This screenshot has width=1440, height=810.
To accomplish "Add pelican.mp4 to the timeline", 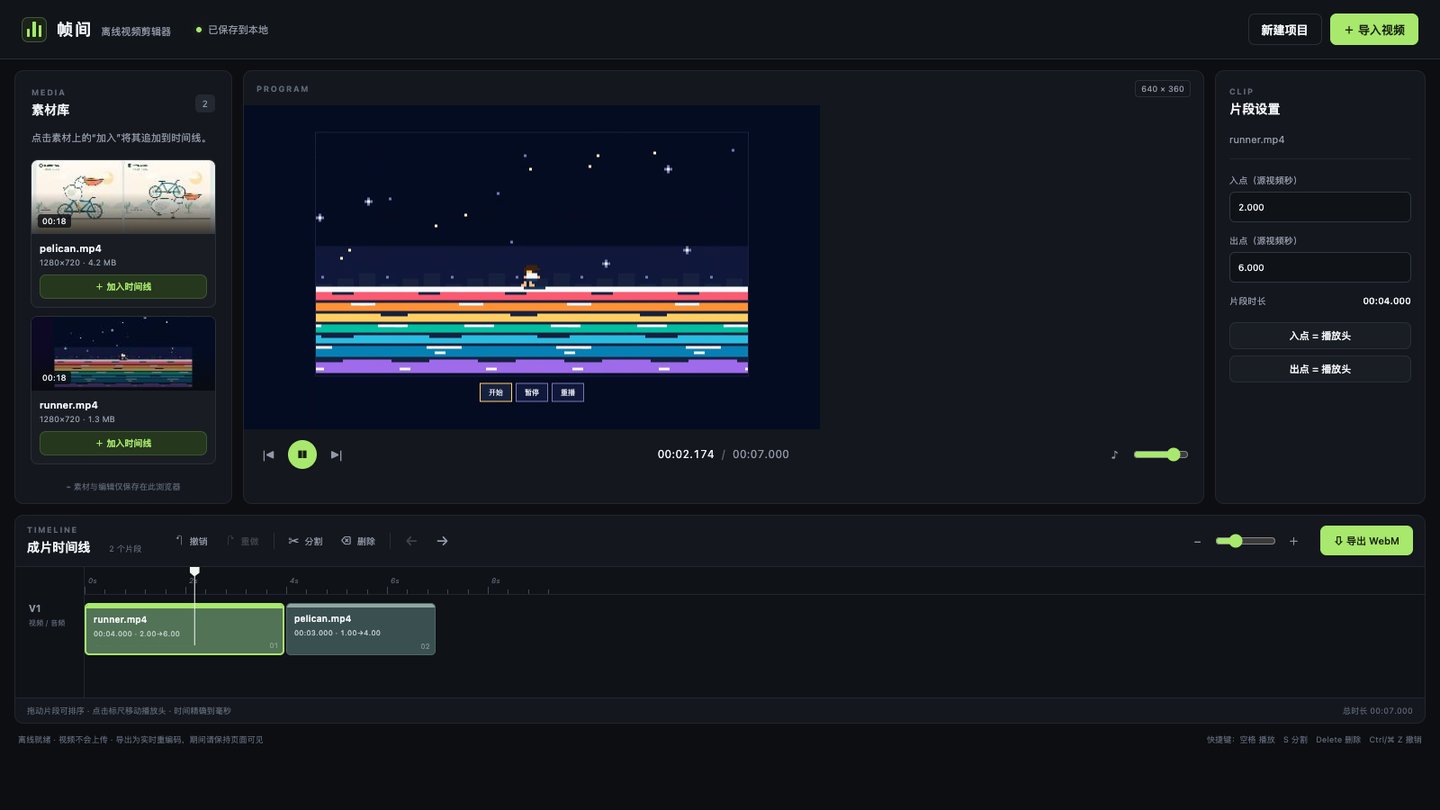I will tap(123, 287).
